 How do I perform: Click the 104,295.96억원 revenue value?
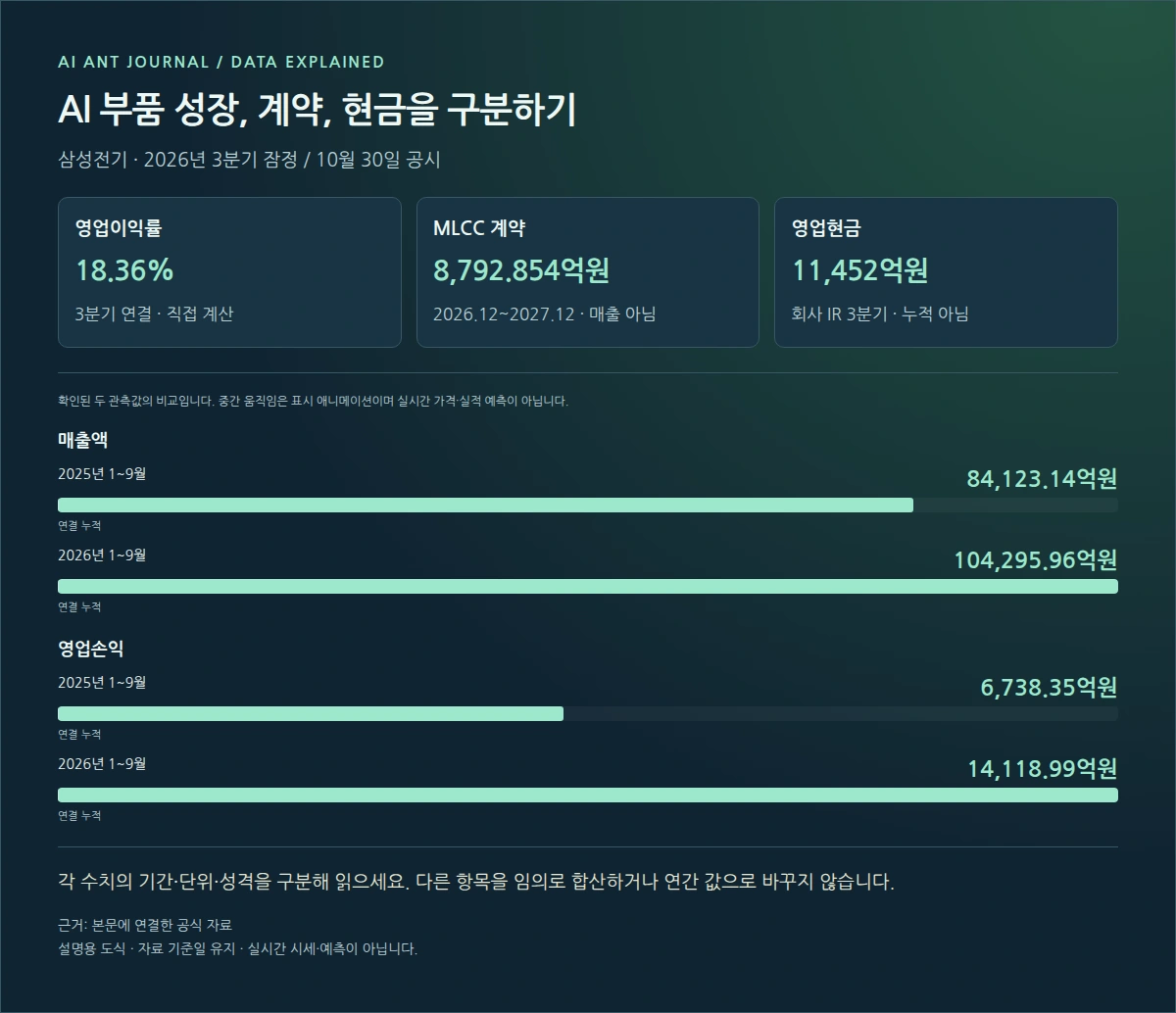pos(1036,560)
